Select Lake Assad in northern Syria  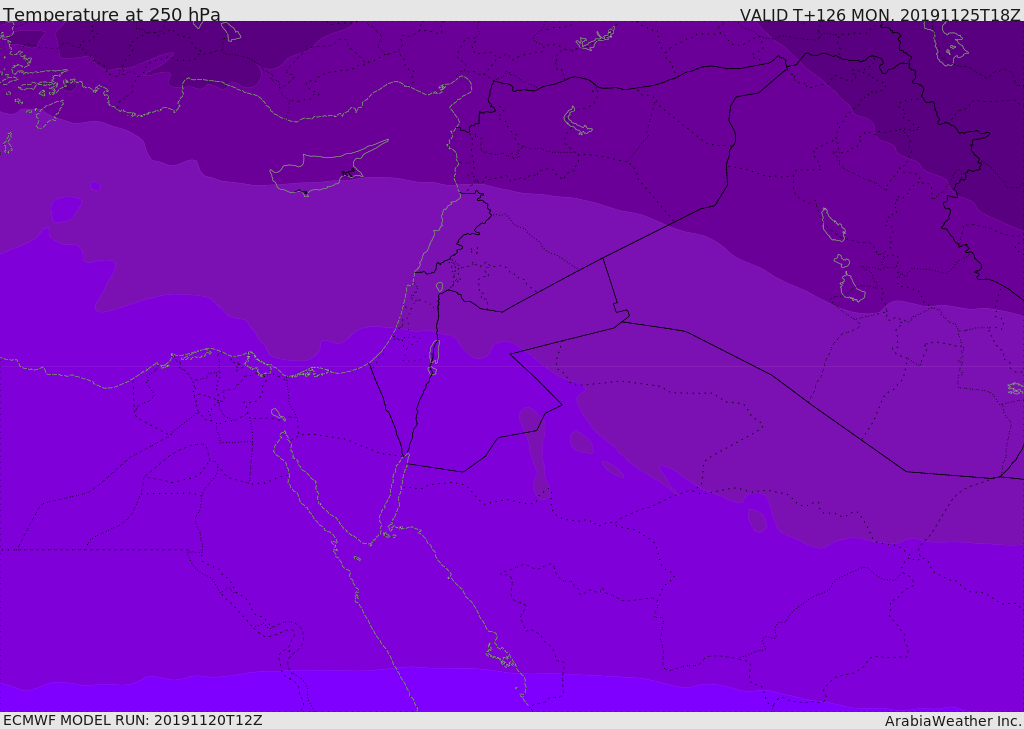(578, 121)
